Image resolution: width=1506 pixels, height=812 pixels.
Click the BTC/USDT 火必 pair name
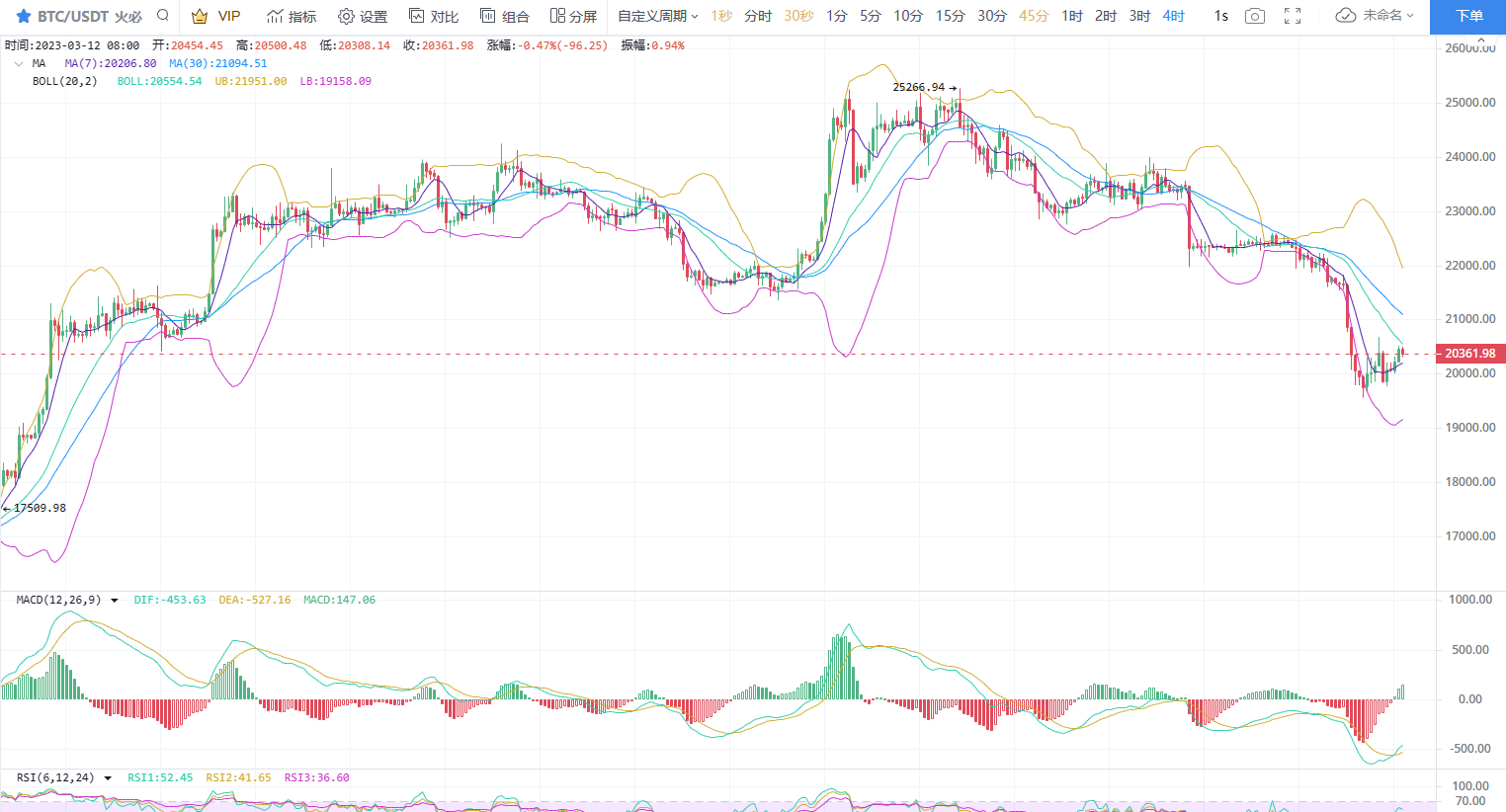(x=90, y=16)
